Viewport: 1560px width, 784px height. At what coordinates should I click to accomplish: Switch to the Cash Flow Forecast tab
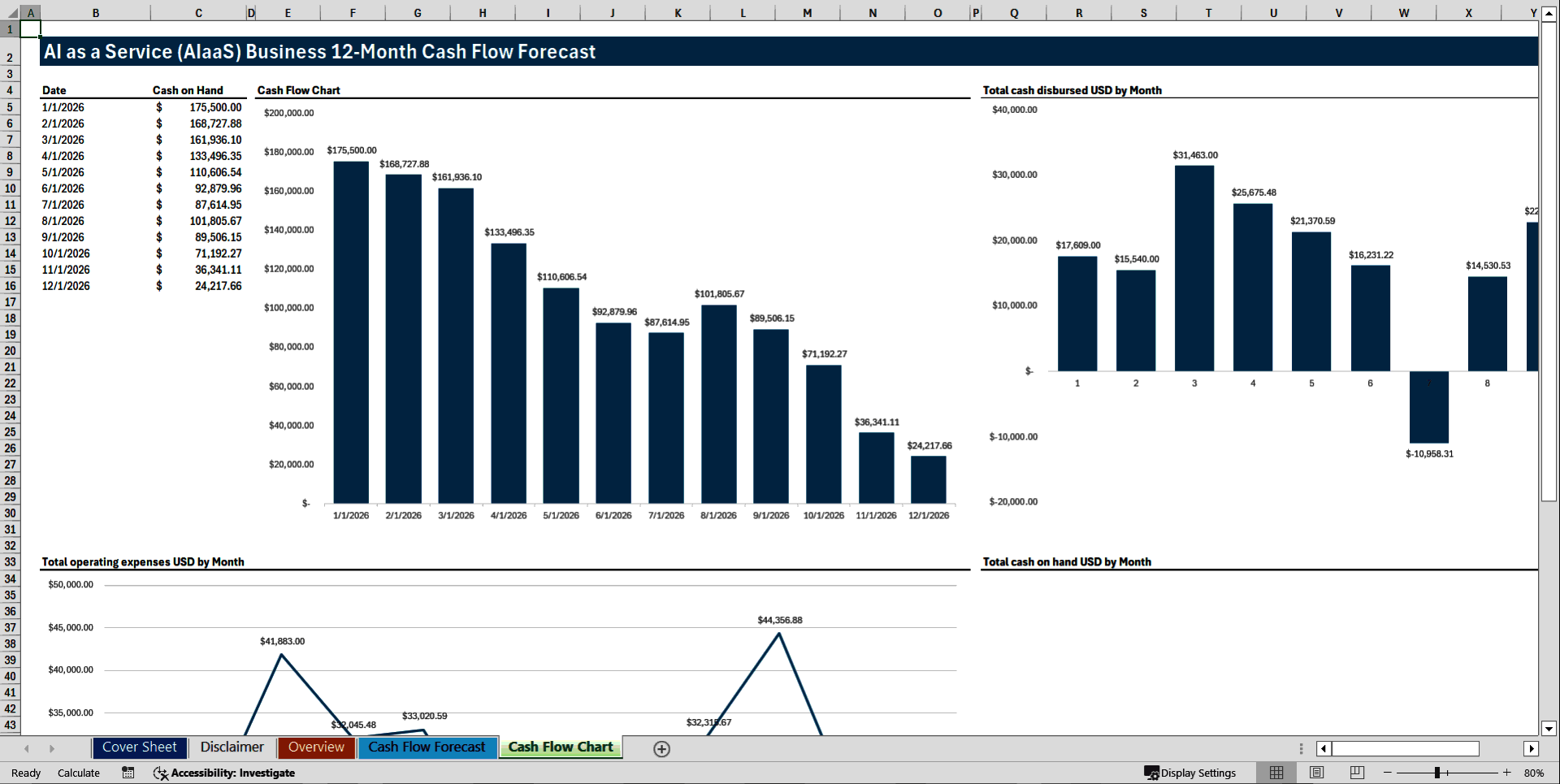click(427, 747)
